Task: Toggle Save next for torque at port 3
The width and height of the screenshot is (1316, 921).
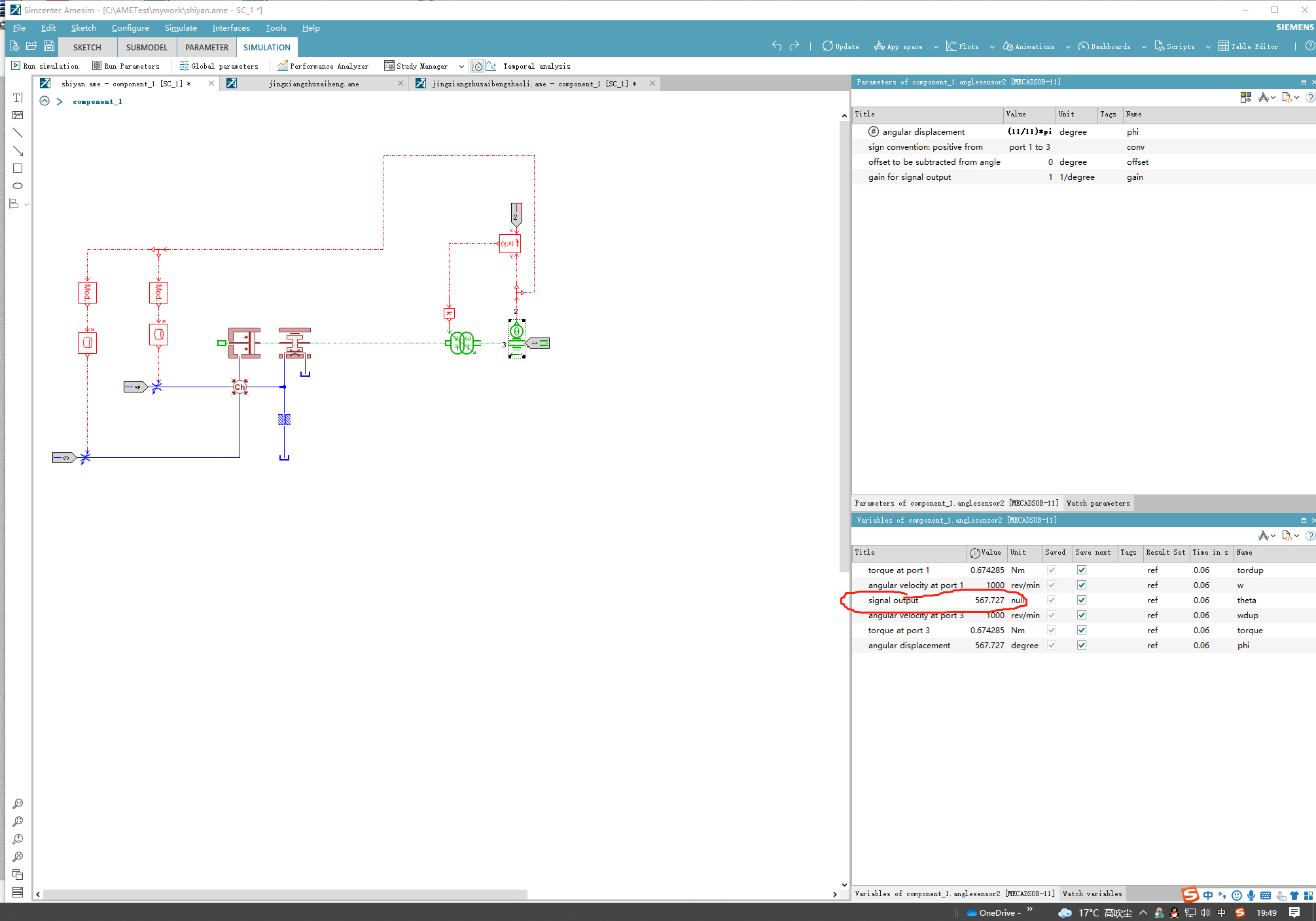Action: [1082, 630]
